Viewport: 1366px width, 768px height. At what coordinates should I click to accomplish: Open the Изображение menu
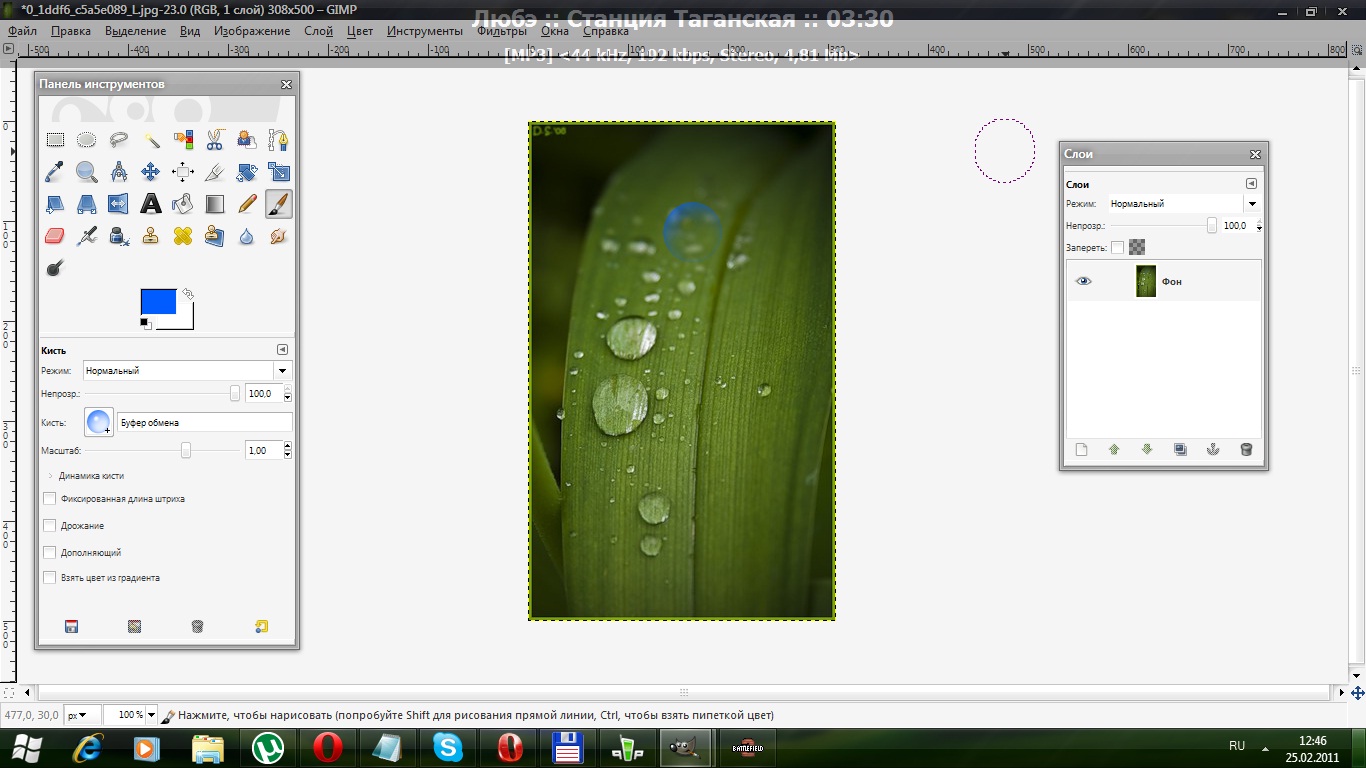click(x=252, y=31)
